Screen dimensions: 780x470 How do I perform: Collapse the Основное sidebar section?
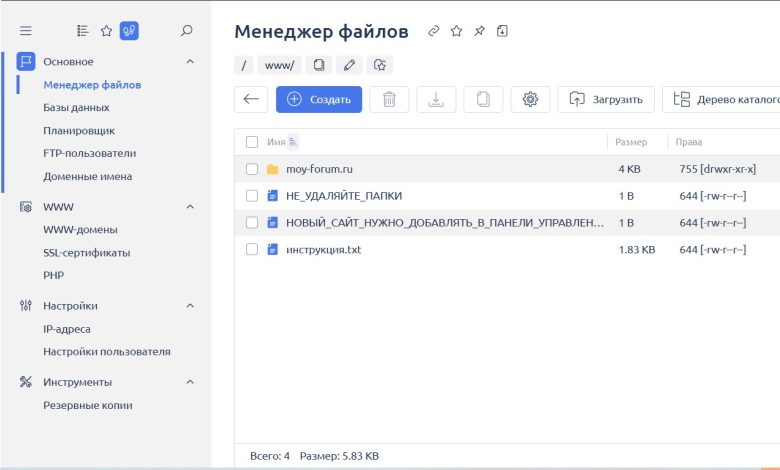(190, 62)
